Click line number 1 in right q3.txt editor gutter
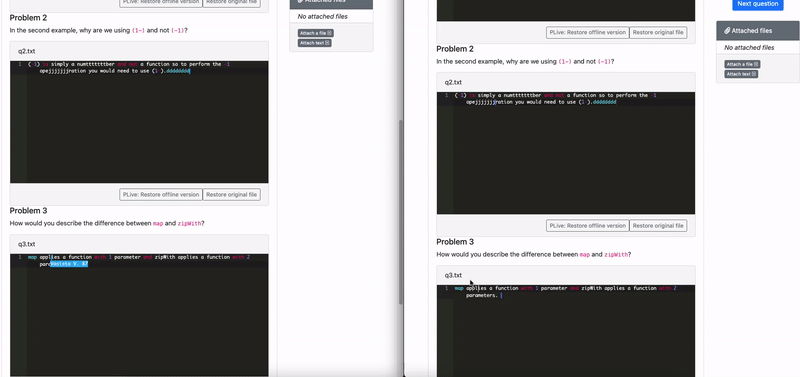The image size is (800, 377). [x=446, y=288]
